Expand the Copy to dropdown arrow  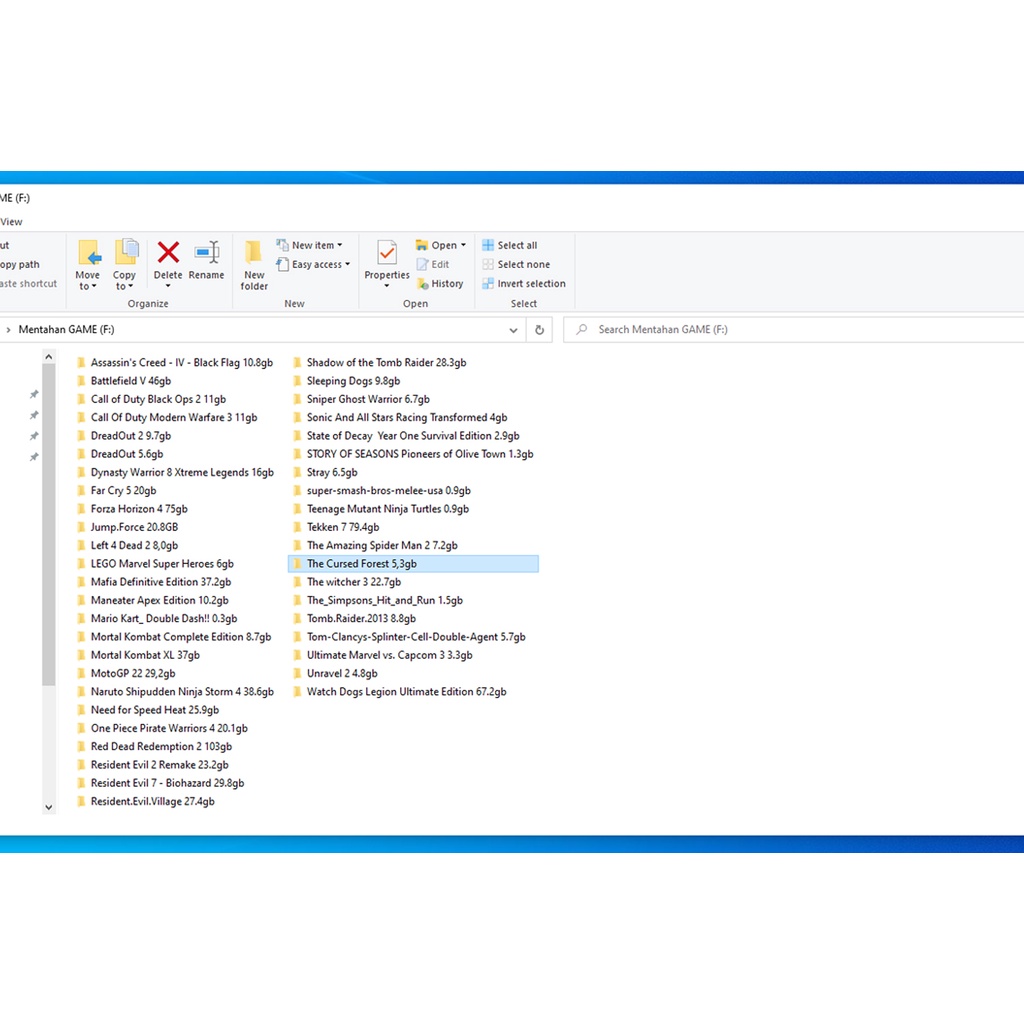[131, 287]
